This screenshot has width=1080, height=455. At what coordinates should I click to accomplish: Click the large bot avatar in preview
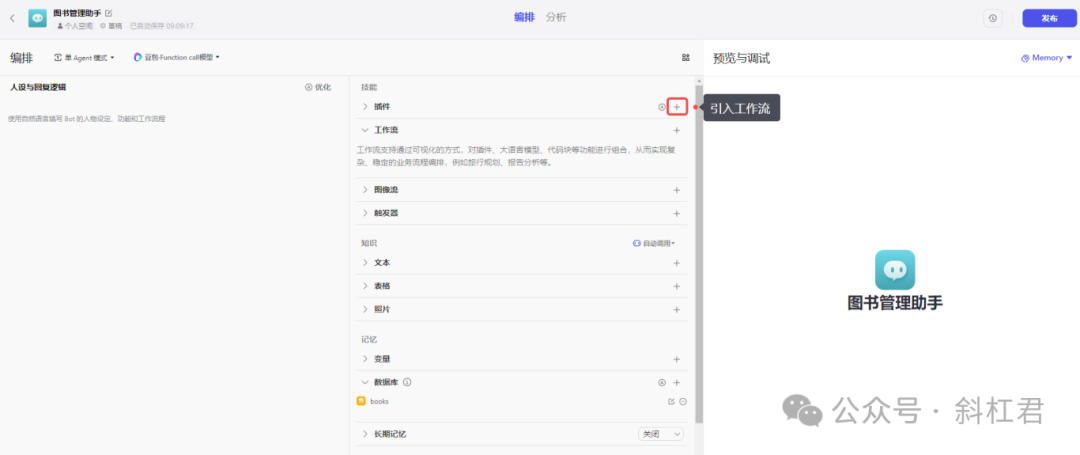click(895, 270)
